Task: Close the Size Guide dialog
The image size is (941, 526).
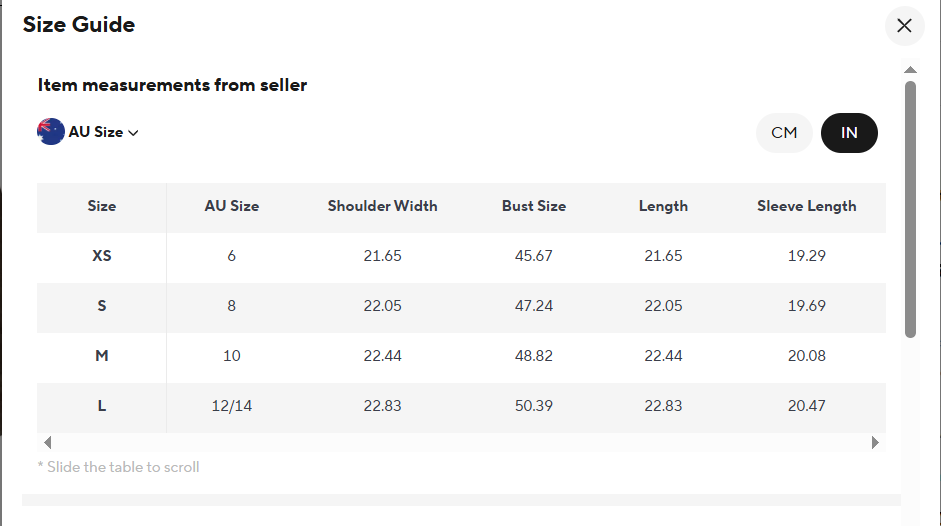Action: pyautogui.click(x=904, y=26)
